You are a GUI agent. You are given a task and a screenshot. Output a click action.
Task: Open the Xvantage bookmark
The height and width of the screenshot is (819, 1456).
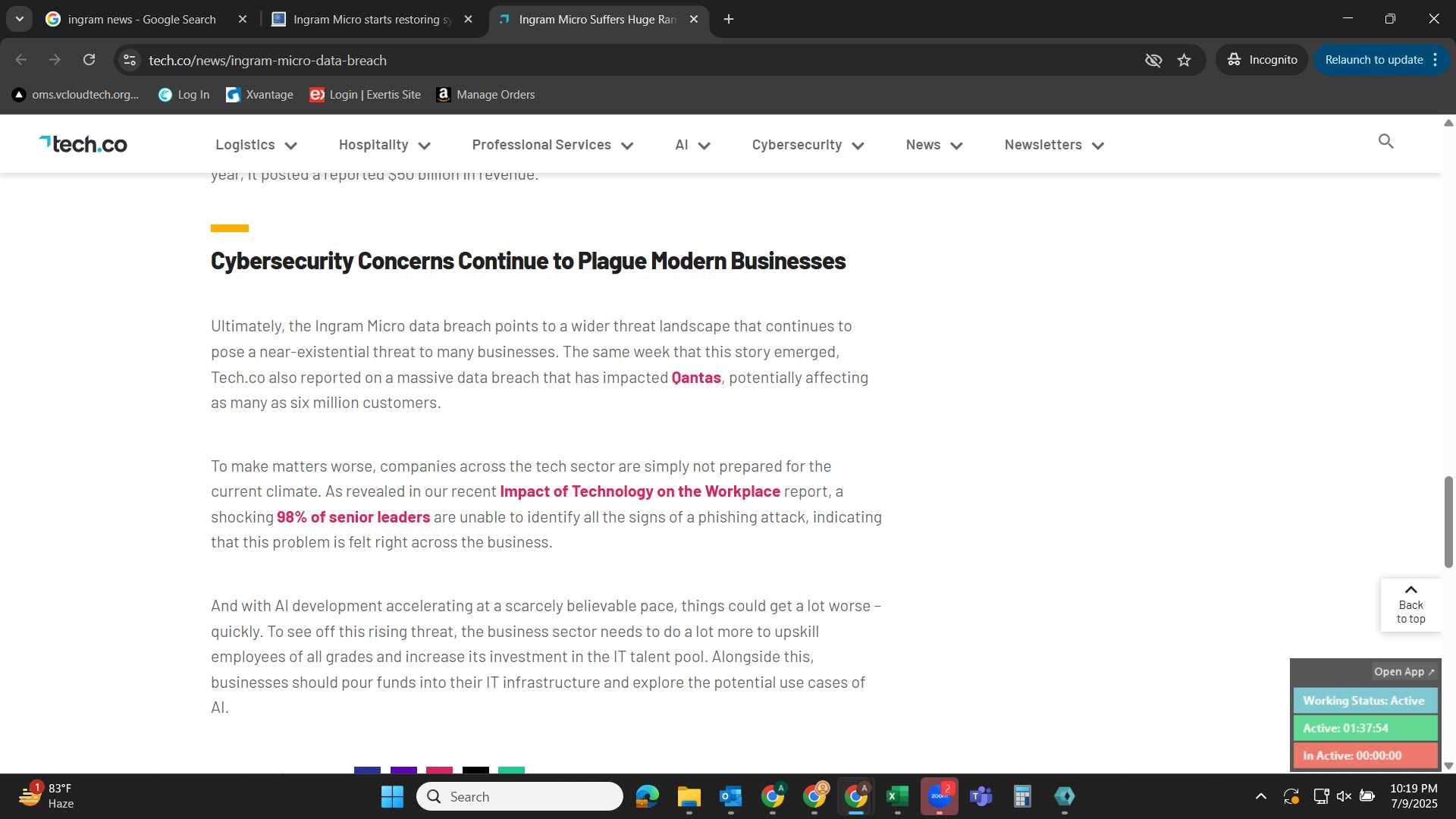259,95
